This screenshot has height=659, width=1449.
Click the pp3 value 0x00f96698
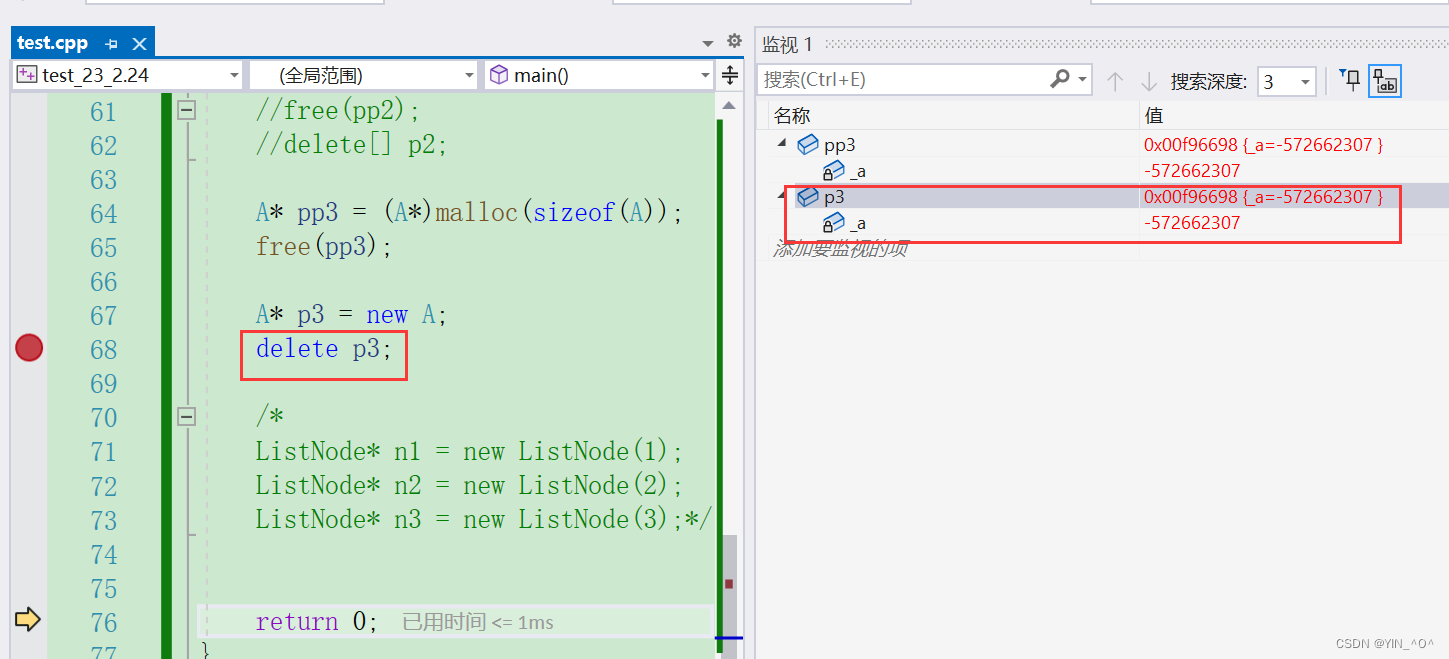point(1263,145)
